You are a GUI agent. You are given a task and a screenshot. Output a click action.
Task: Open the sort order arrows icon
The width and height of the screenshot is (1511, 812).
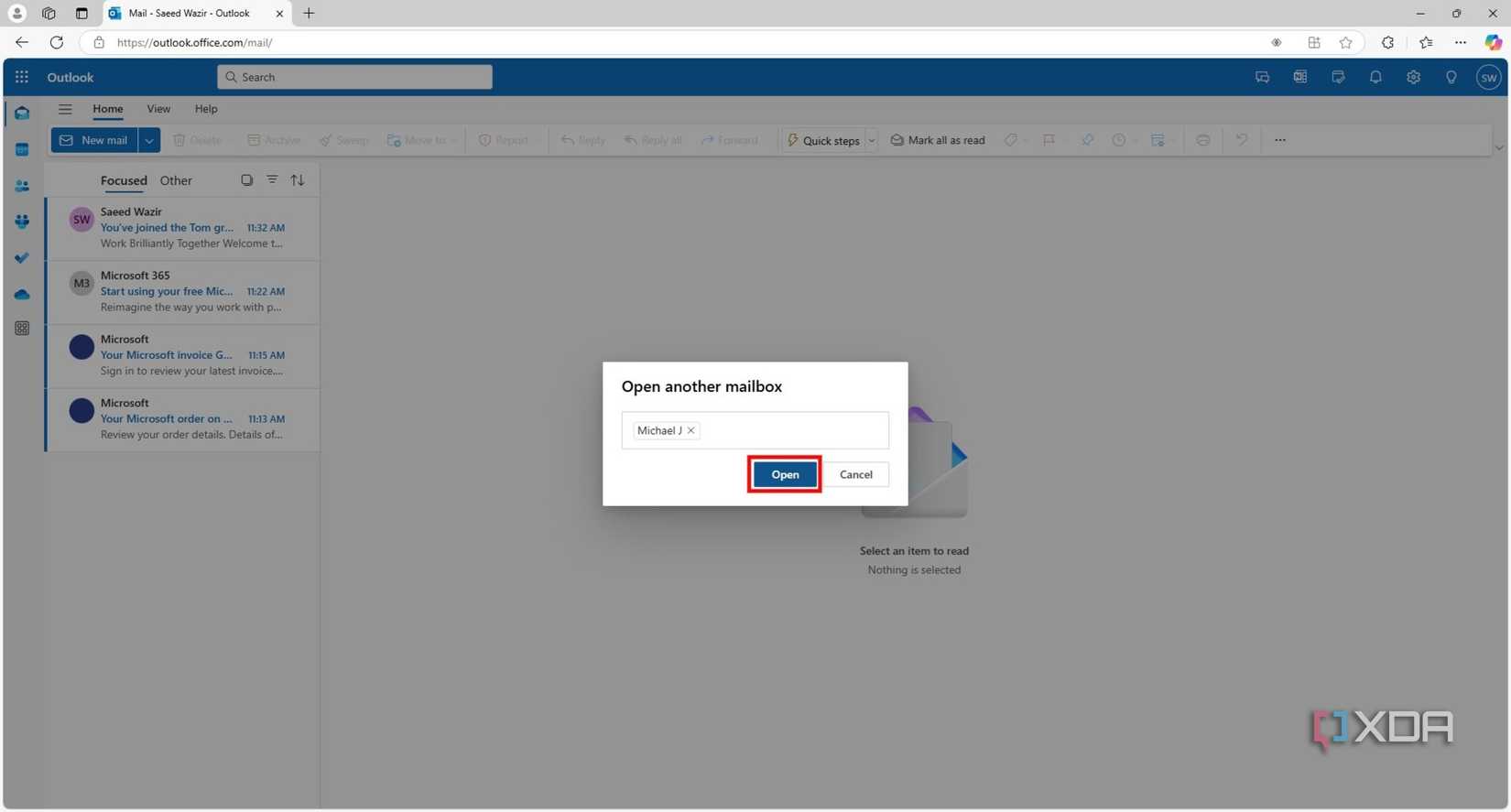pos(298,180)
